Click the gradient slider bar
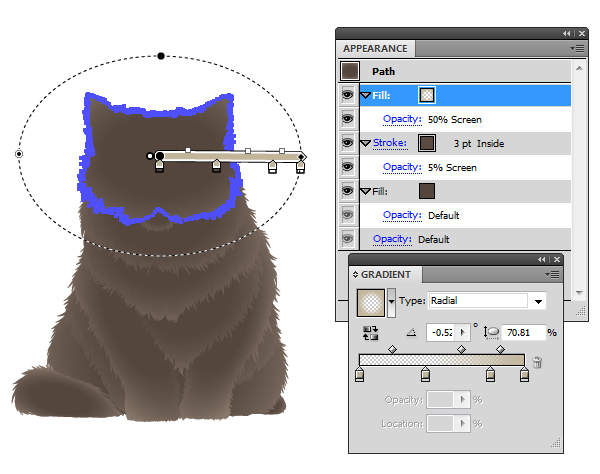Screen dimensions: 600x474 442,360
